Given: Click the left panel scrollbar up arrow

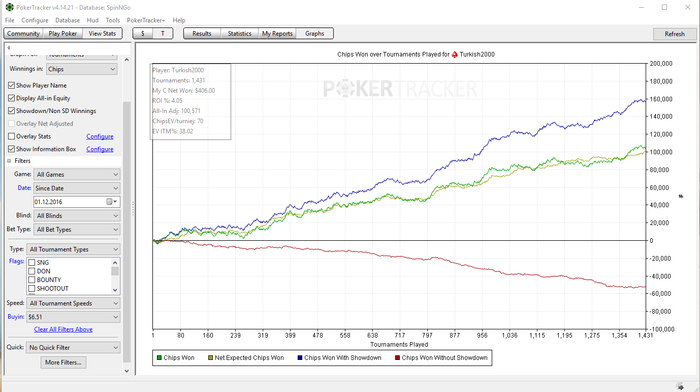Looking at the screenshot, I should (127, 60).
